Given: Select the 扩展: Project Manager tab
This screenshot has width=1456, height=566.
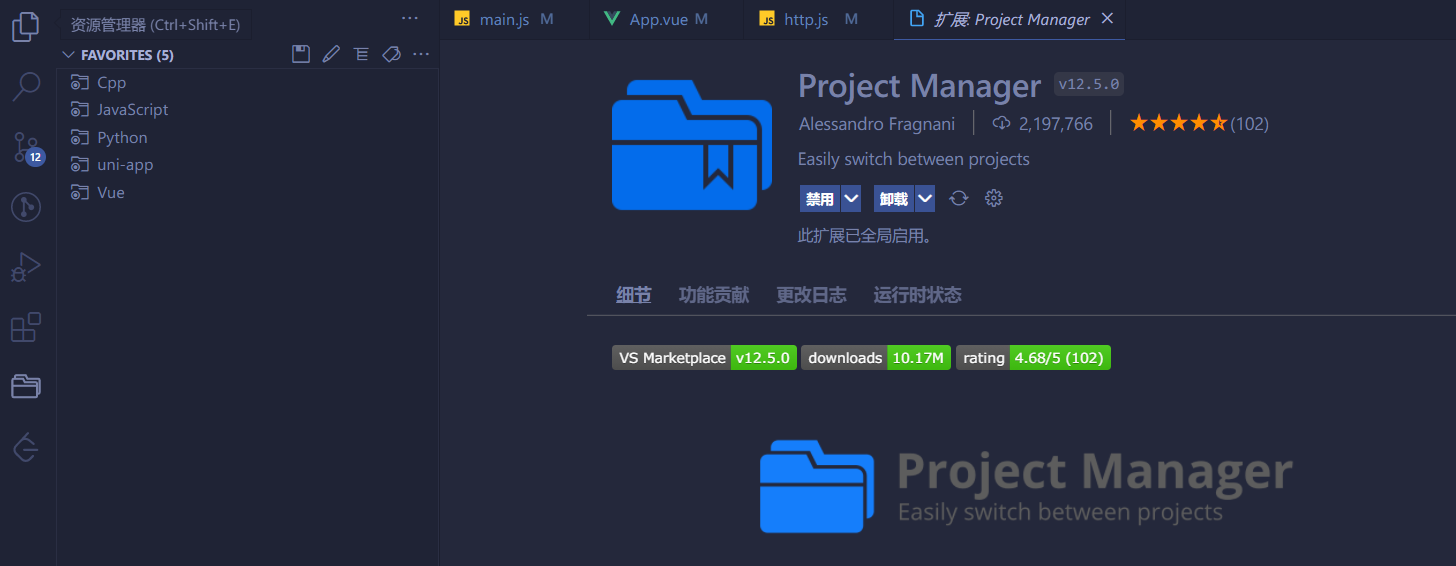Looking at the screenshot, I should click(x=1010, y=19).
